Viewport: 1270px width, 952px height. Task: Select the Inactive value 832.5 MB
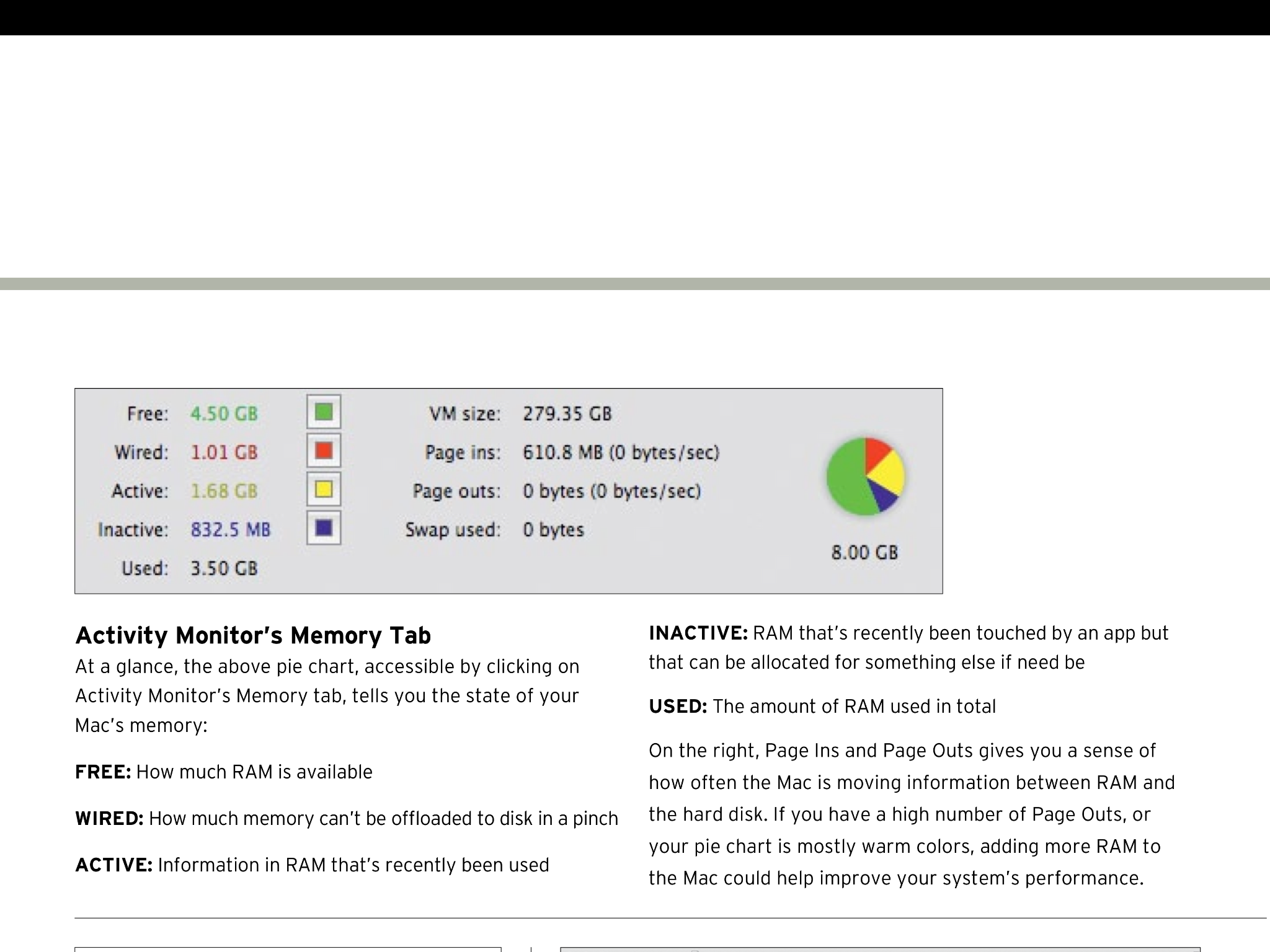click(x=231, y=529)
